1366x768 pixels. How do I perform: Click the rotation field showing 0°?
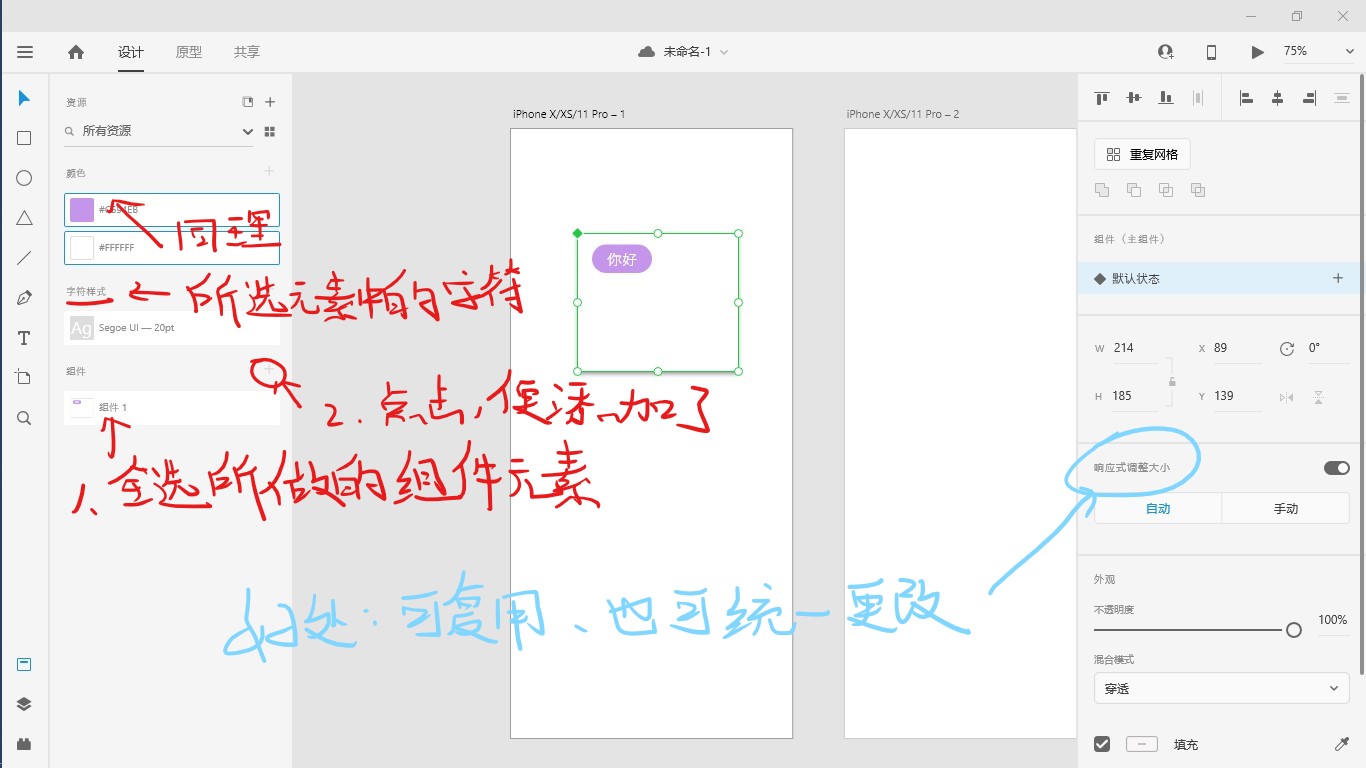pyautogui.click(x=1327, y=349)
